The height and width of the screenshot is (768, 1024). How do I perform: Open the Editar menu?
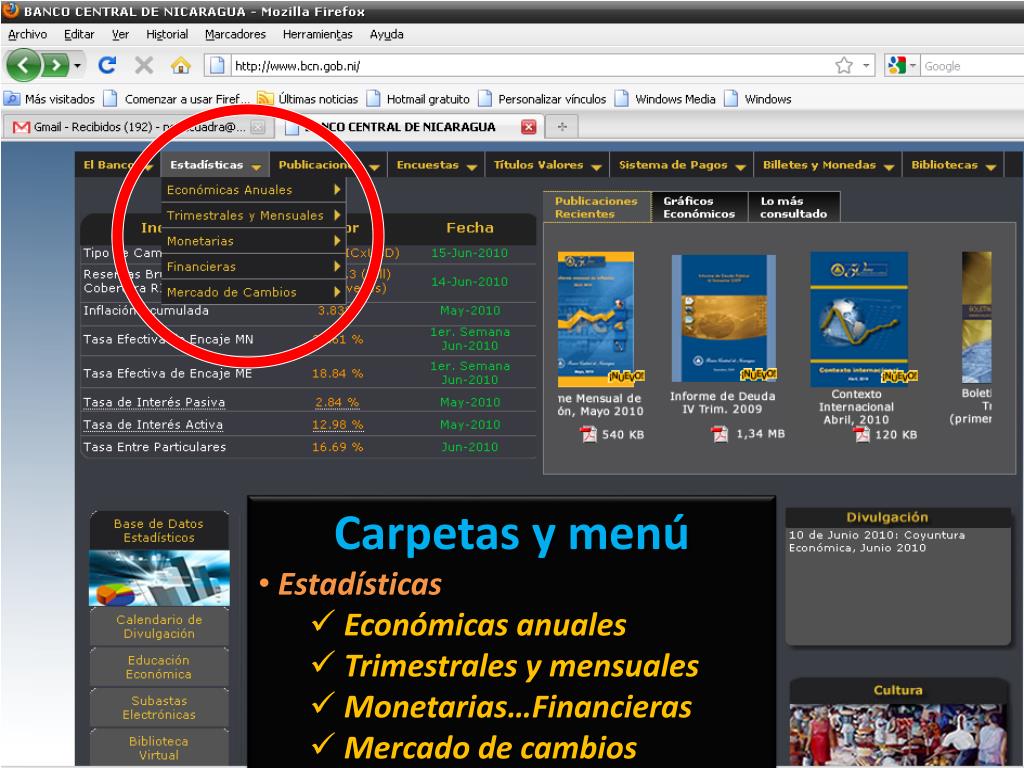[x=79, y=35]
